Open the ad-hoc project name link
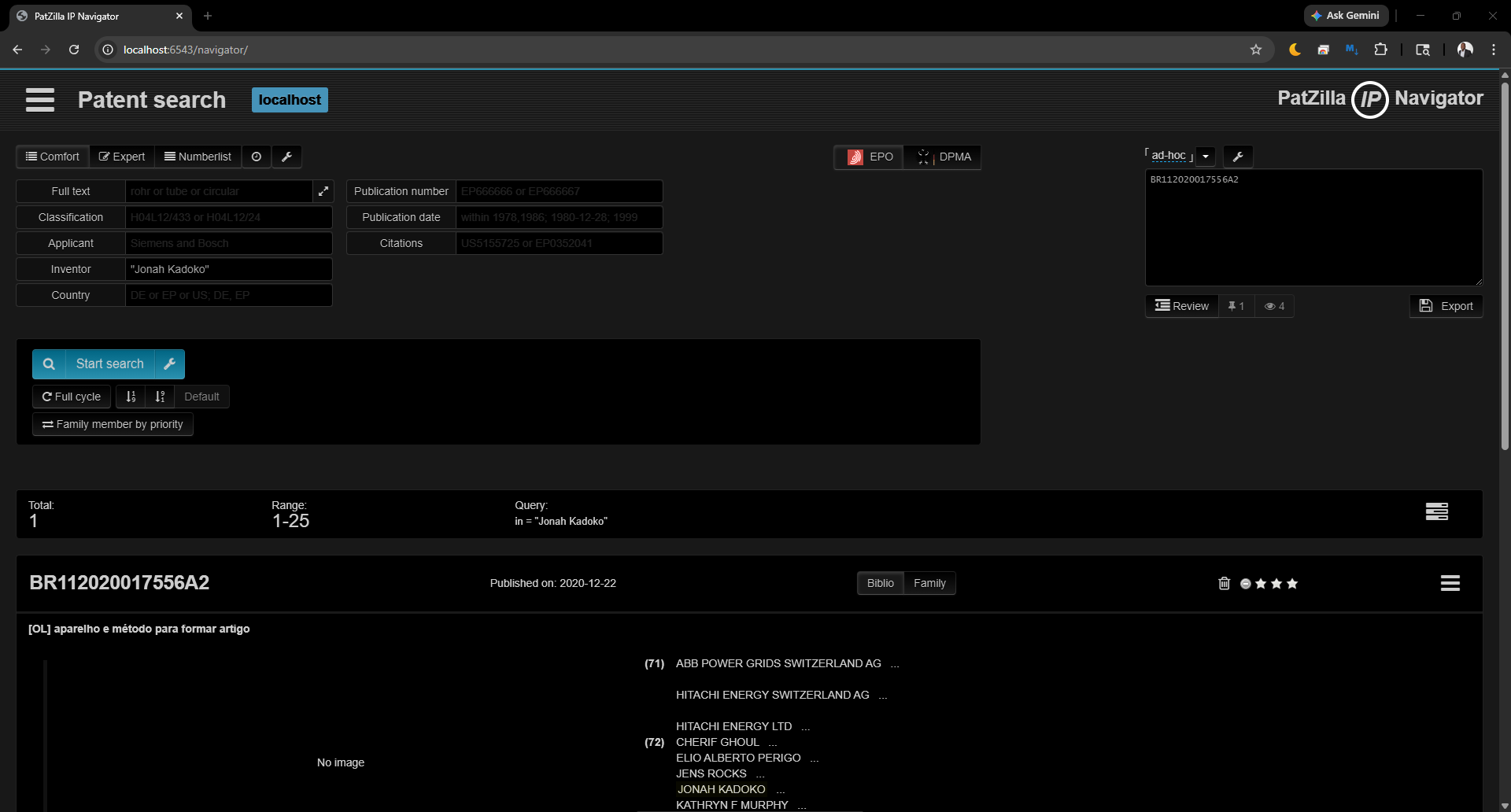 coord(1169,156)
